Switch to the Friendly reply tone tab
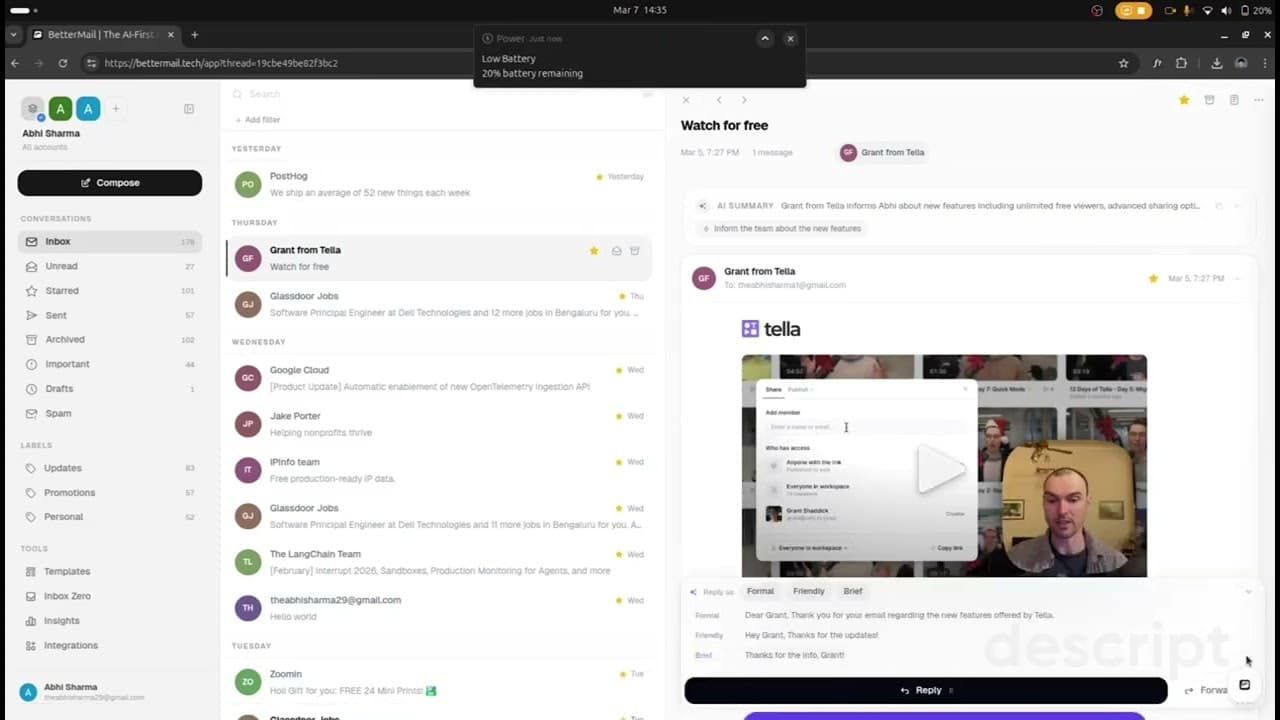This screenshot has height=720, width=1280. point(808,591)
